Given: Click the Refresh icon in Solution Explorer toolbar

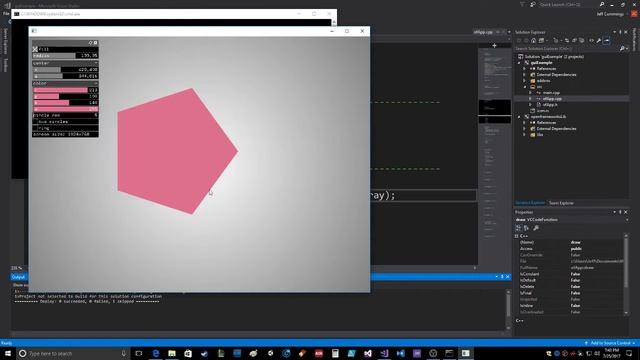Looking at the screenshot, I should [567, 40].
